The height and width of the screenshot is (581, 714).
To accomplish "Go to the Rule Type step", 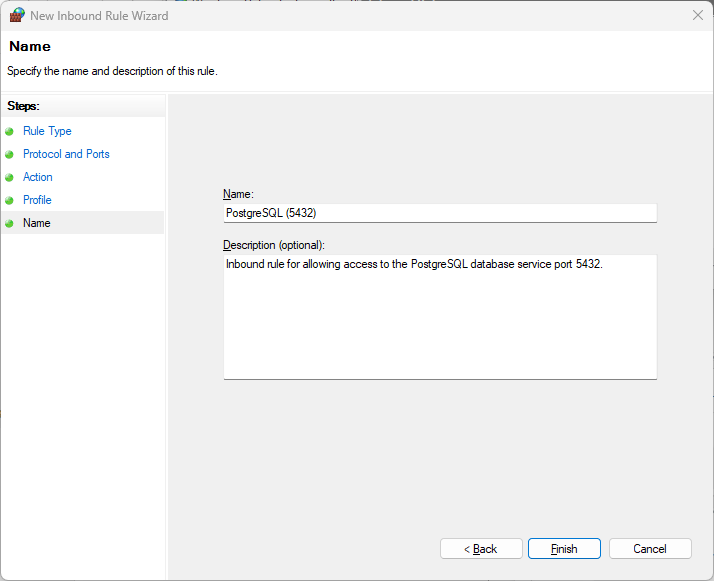I will coord(47,131).
